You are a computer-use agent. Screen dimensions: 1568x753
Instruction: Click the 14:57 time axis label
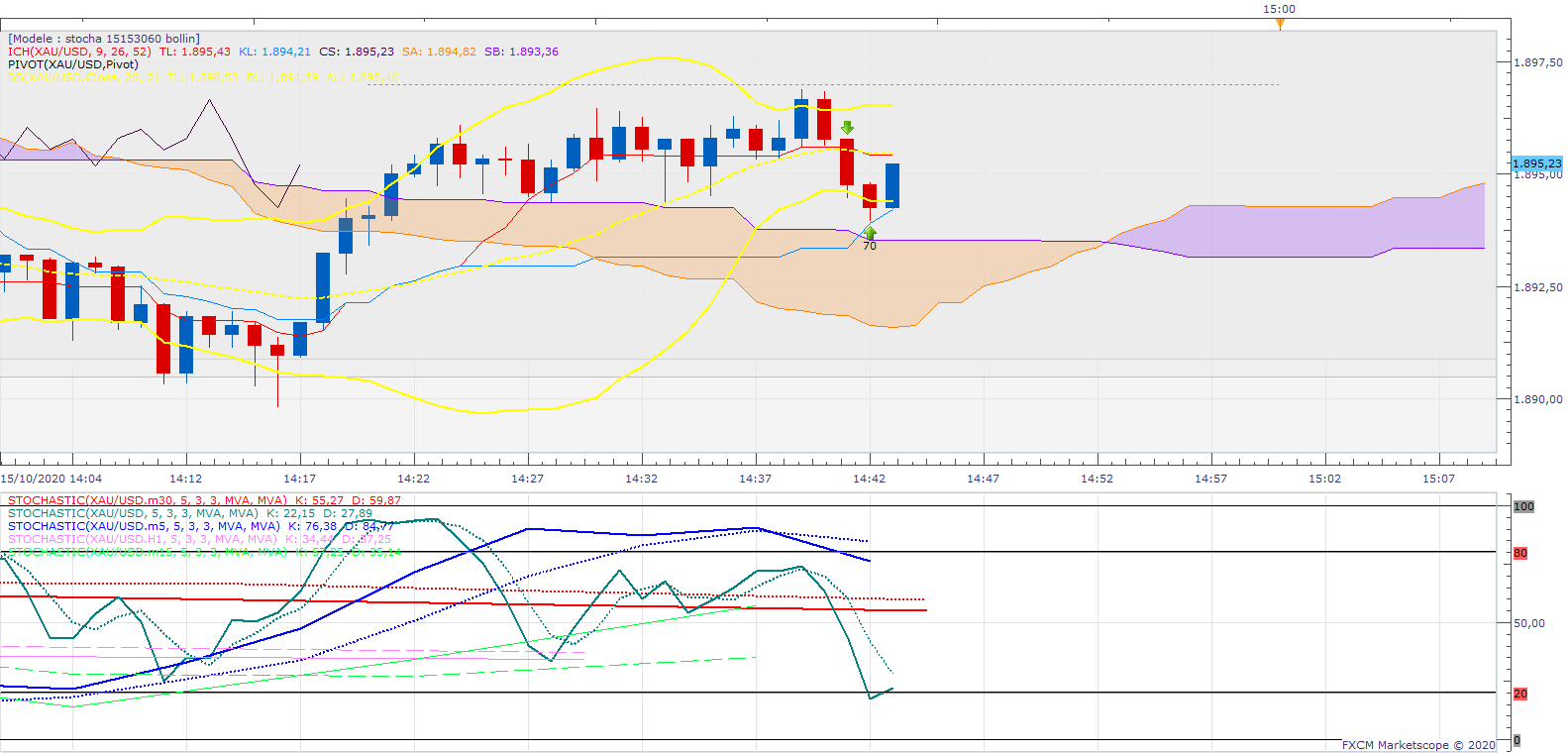(1210, 479)
